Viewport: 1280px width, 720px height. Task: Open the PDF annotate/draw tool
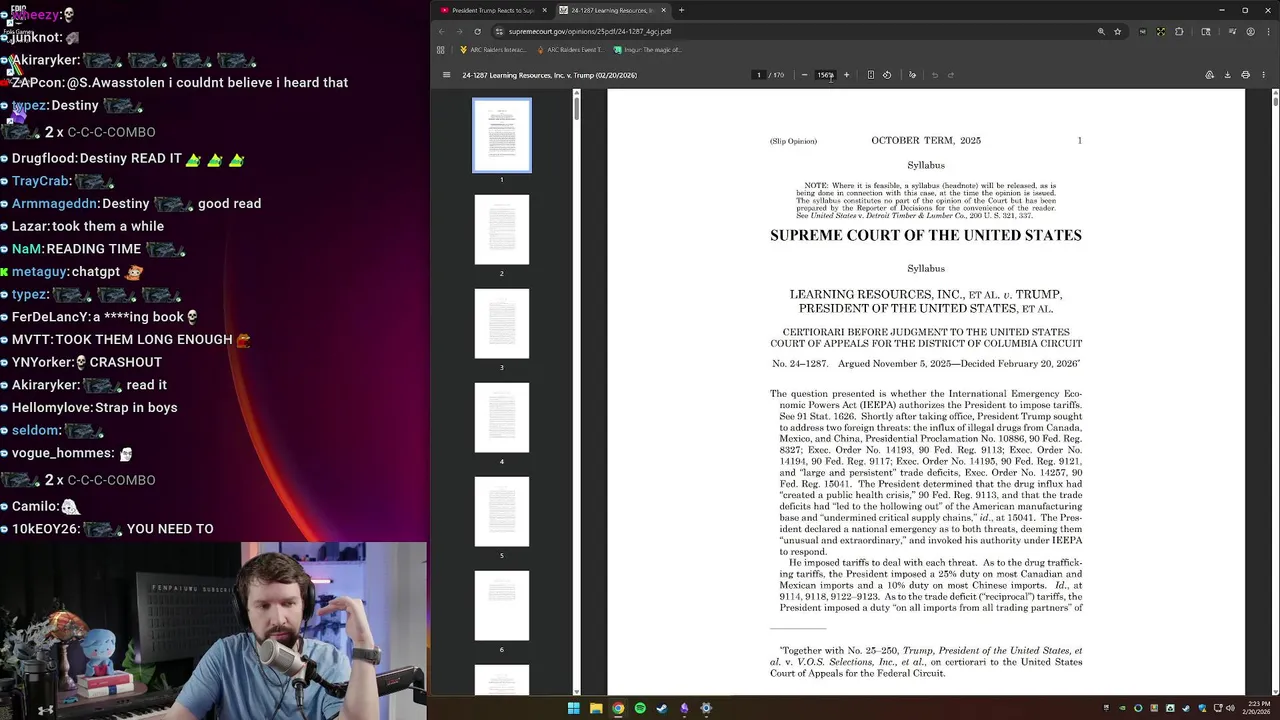912,75
